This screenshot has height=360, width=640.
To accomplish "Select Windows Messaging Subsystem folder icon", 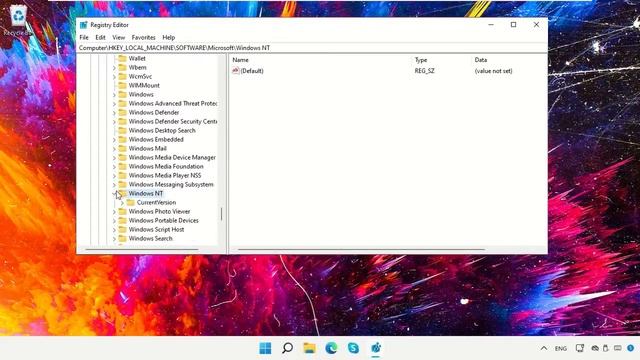I will (x=122, y=184).
